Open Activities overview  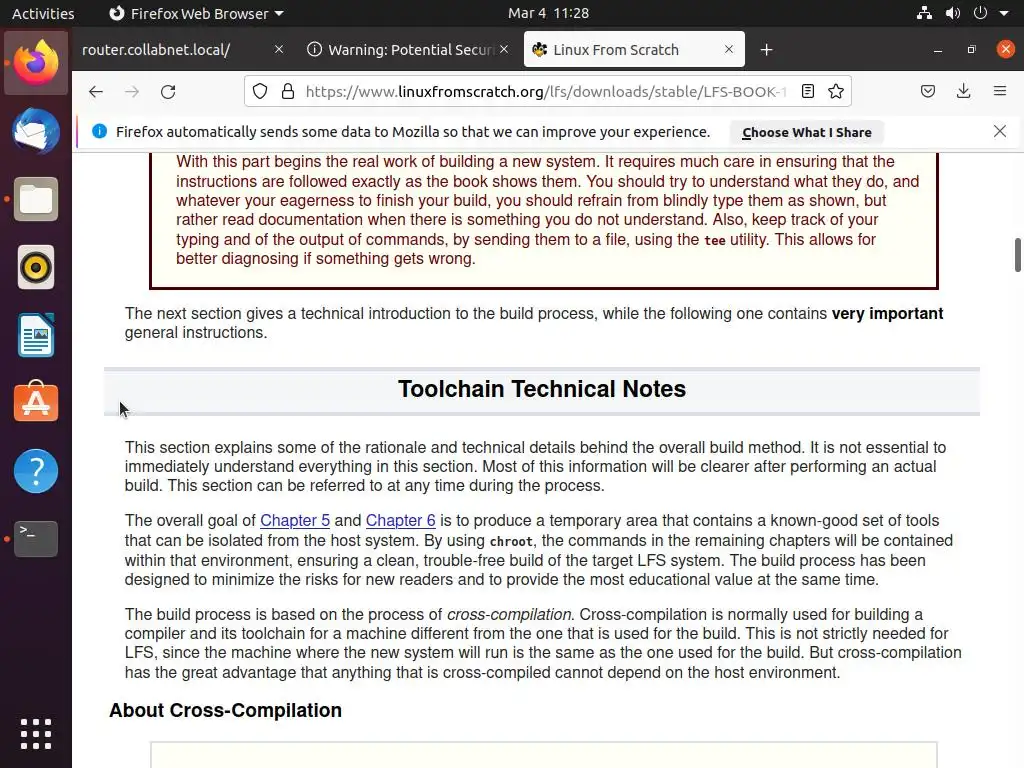(x=43, y=13)
